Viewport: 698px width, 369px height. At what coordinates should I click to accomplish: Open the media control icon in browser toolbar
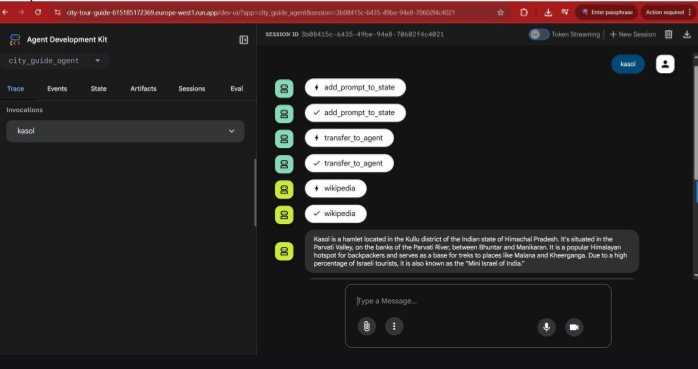click(565, 12)
